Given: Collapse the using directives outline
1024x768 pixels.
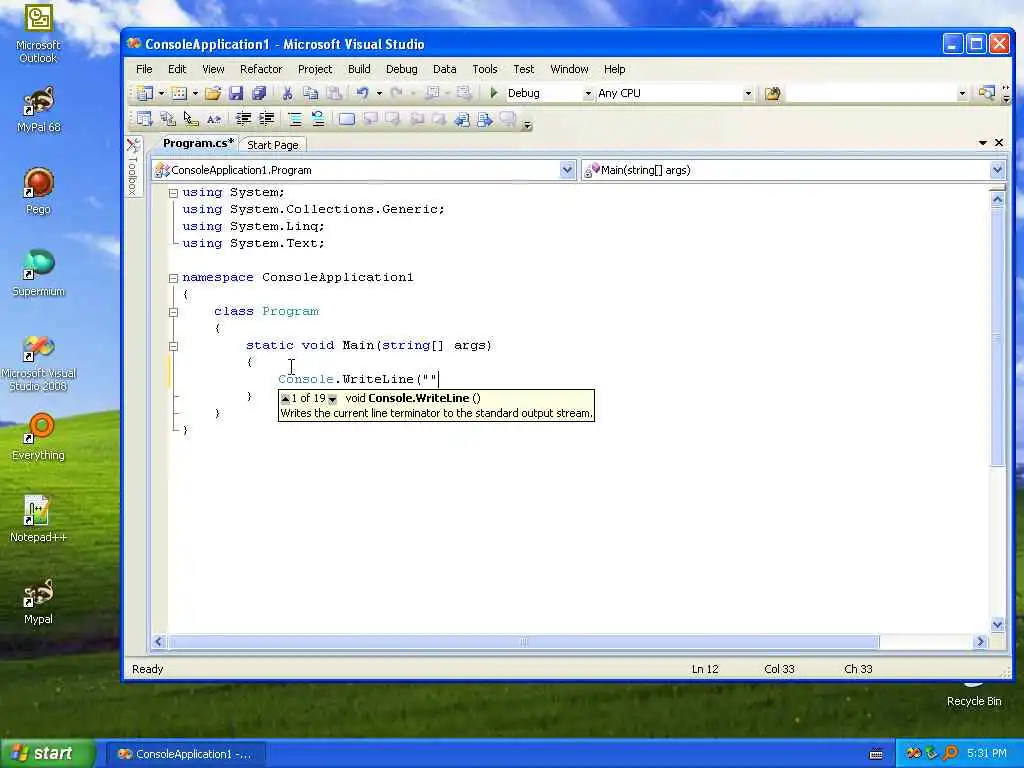Looking at the screenshot, I should (173, 193).
